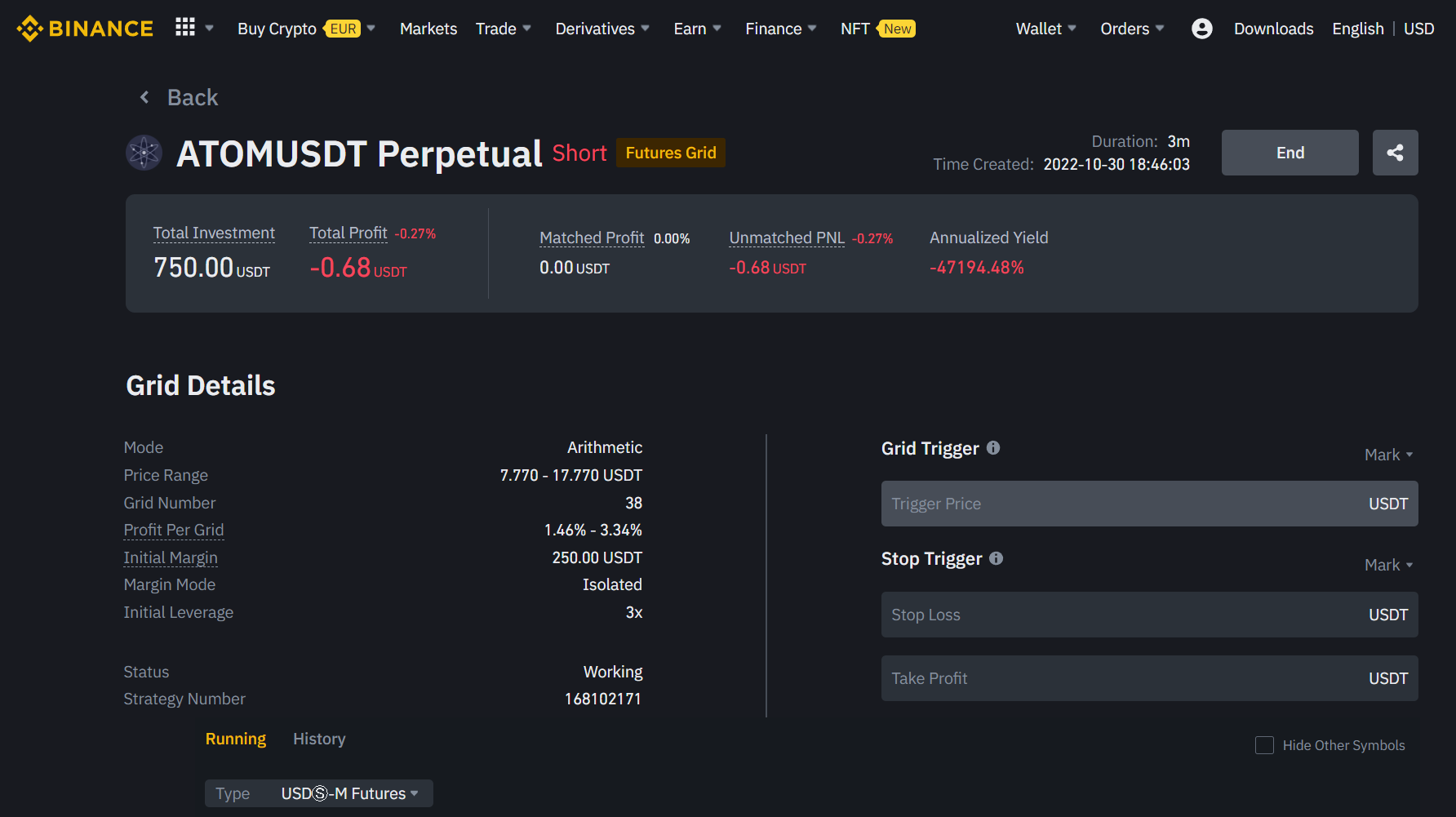Click the Futures Grid tag
Image resolution: width=1456 pixels, height=817 pixels.
pos(671,153)
